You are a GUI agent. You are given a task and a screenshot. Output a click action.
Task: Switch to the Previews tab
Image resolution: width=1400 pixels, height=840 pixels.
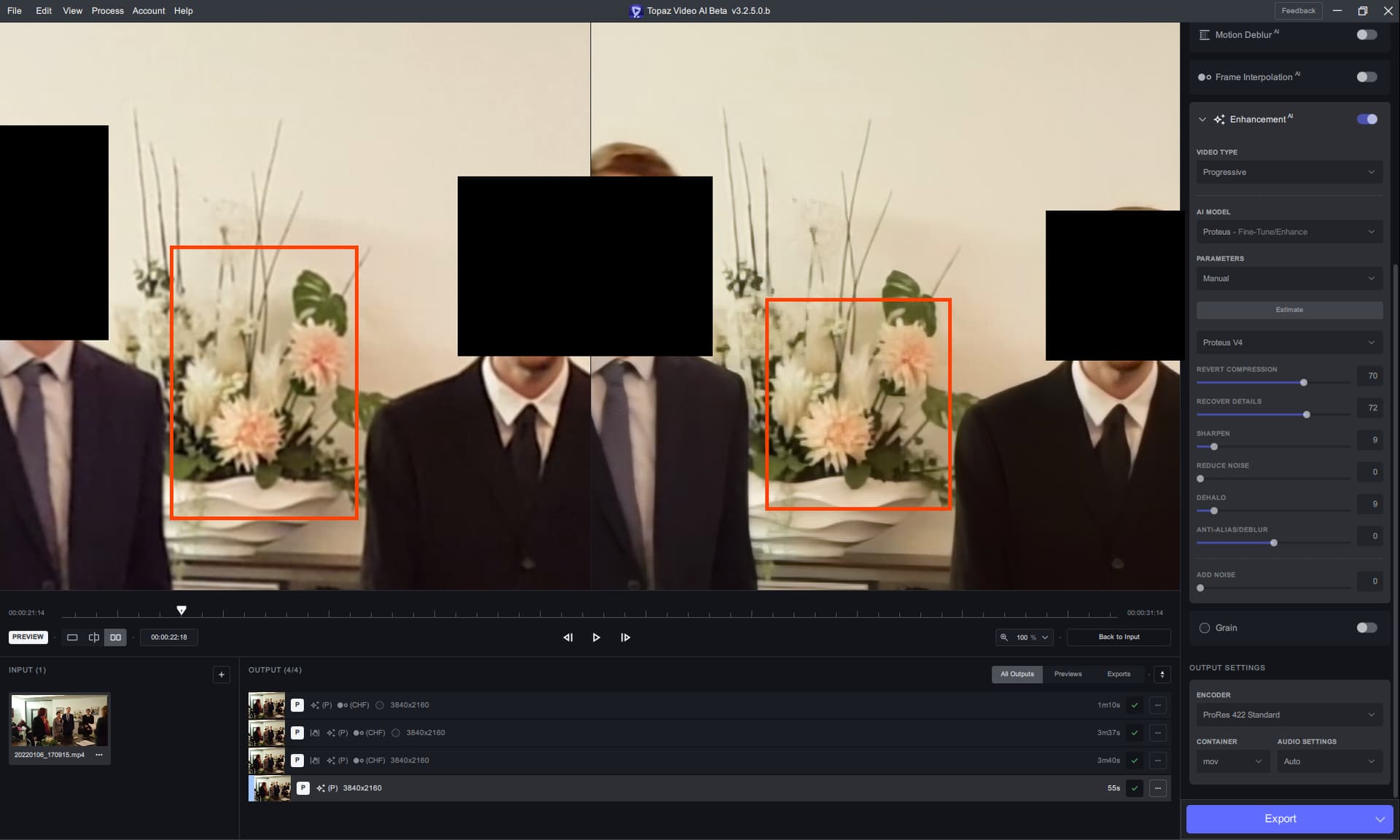coord(1067,674)
